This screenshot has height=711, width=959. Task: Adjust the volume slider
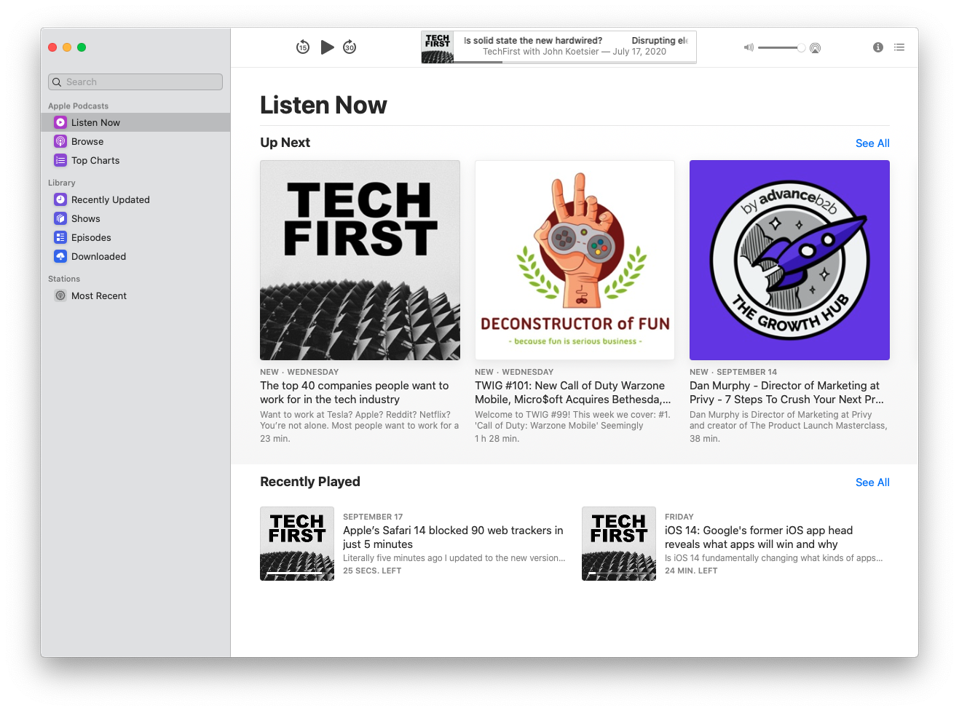tap(780, 47)
